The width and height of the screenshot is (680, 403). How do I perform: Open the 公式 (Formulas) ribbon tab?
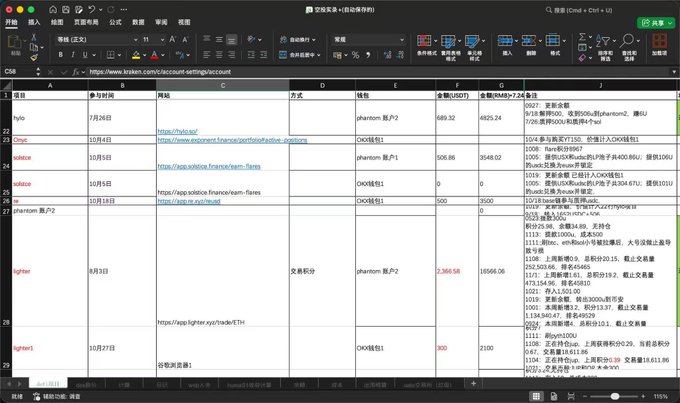click(115, 22)
